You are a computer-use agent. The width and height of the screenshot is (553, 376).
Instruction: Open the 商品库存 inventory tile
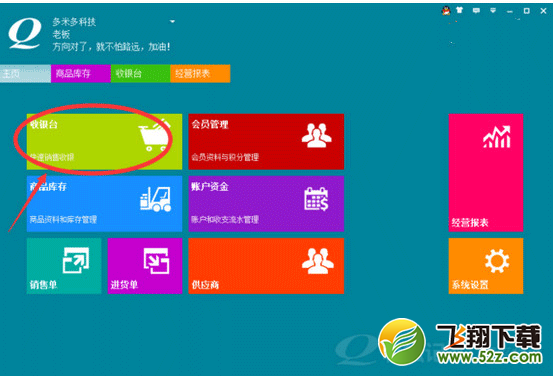[104, 204]
